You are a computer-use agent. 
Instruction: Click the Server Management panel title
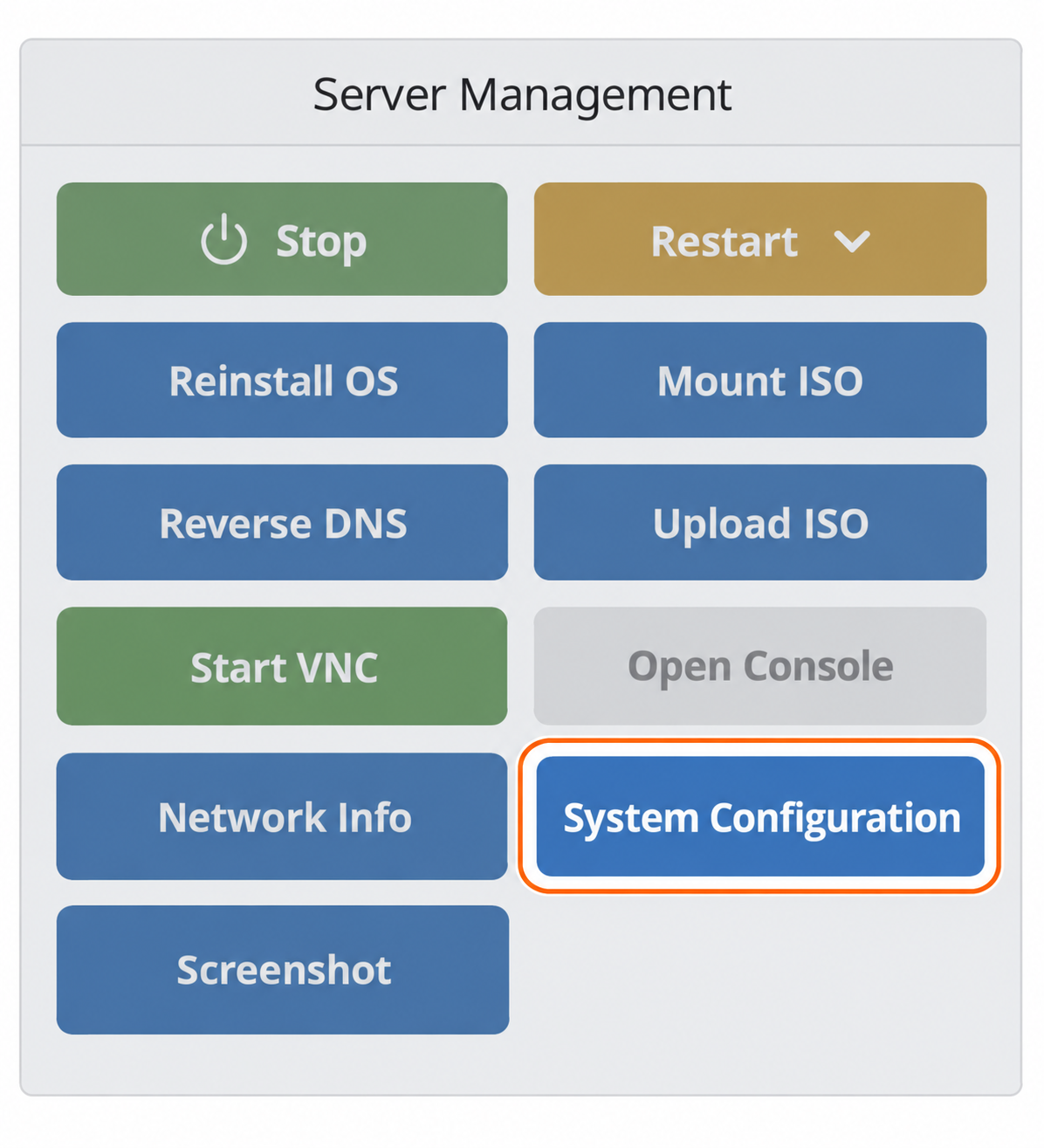pos(522,94)
